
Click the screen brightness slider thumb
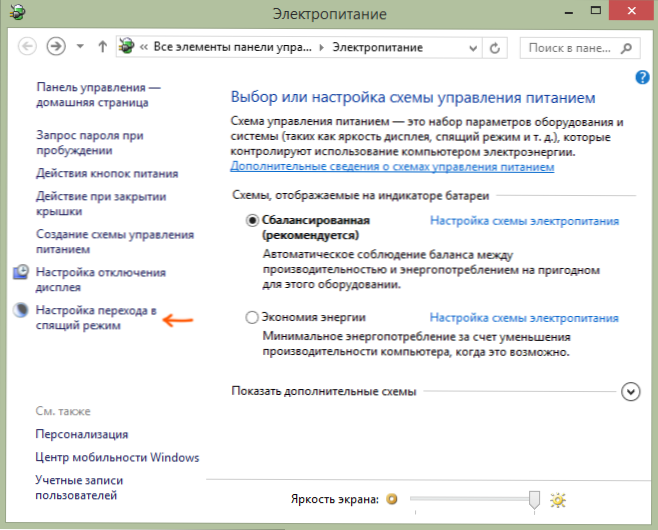[534, 500]
